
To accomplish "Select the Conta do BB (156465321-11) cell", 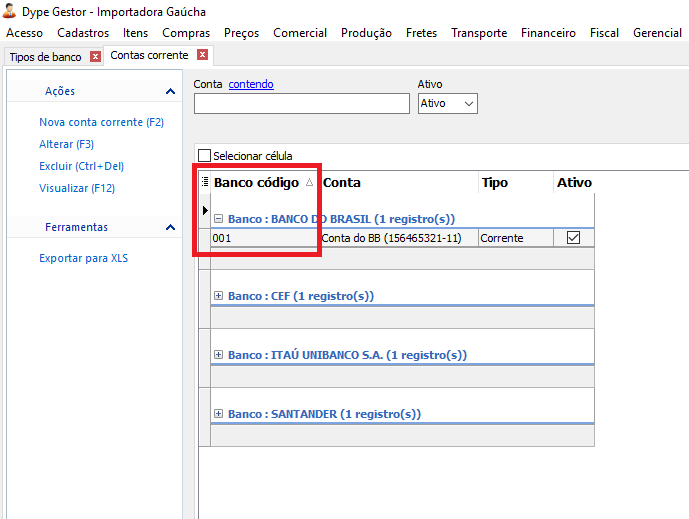I will pyautogui.click(x=399, y=238).
